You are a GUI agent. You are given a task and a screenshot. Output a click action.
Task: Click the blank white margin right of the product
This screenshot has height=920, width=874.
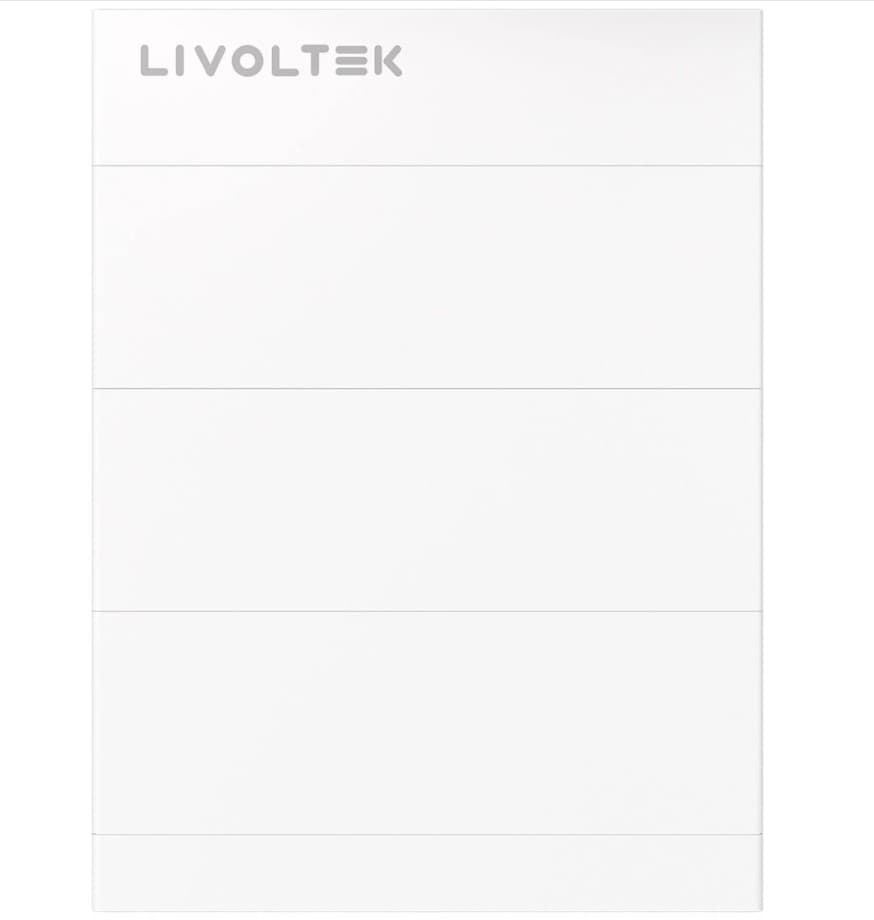(819, 460)
